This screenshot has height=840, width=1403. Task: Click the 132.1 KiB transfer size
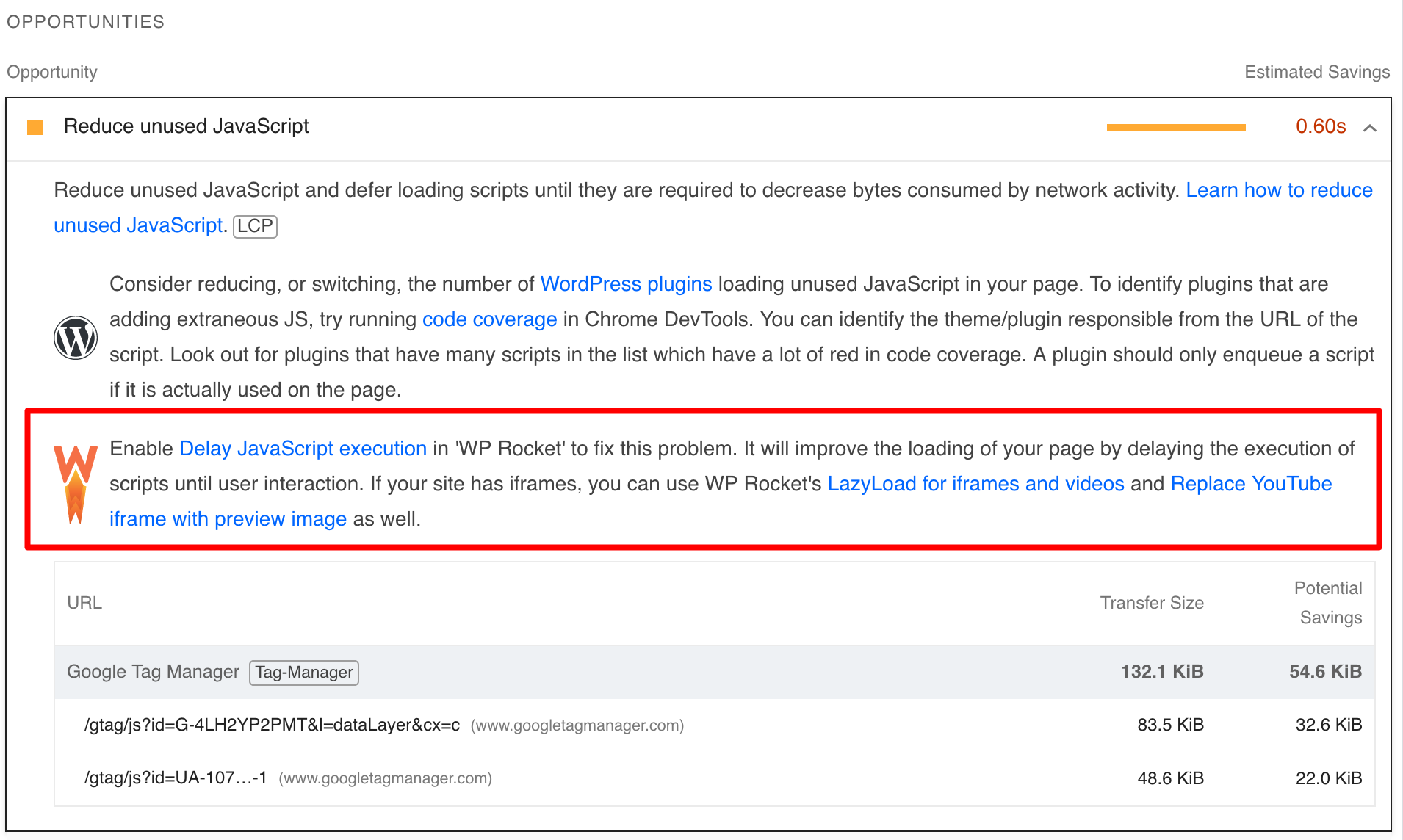pyautogui.click(x=1162, y=672)
